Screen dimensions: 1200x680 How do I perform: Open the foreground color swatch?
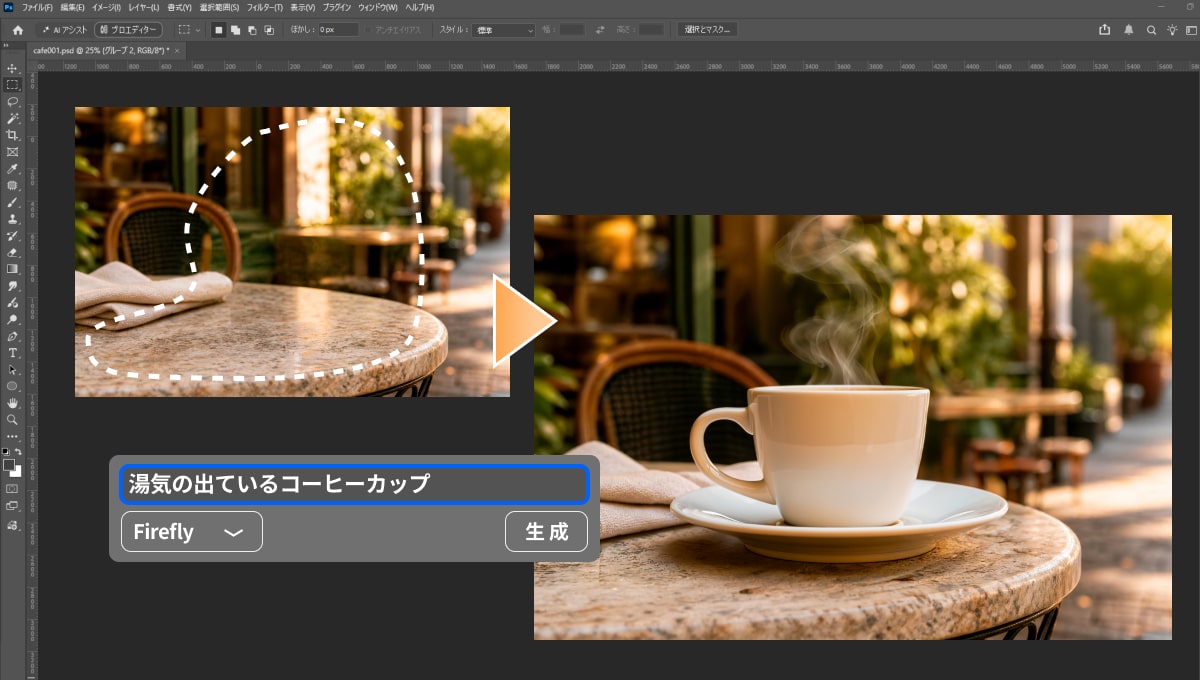tap(9, 465)
